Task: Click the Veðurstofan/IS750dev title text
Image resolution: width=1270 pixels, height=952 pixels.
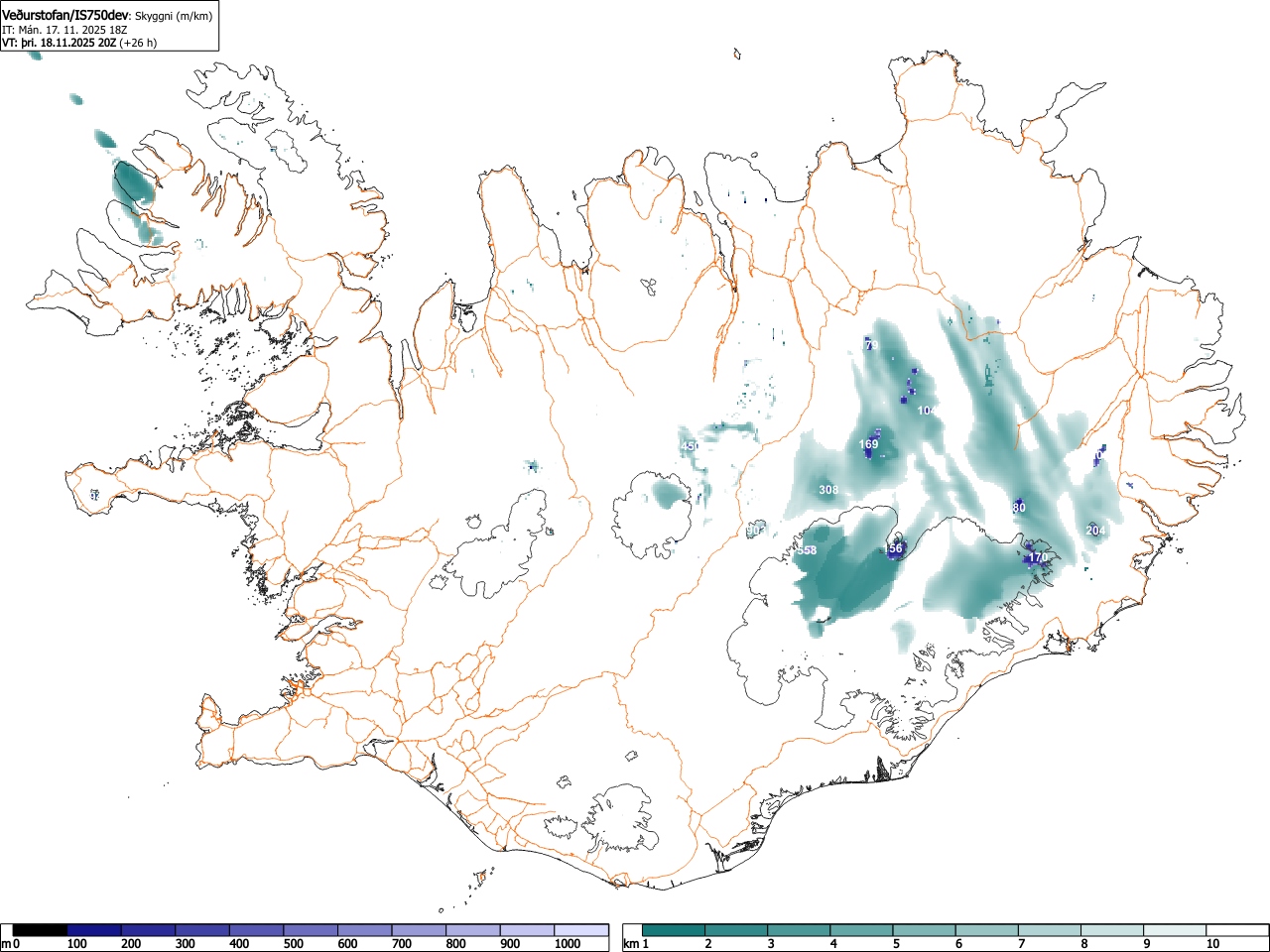Action: (65, 15)
